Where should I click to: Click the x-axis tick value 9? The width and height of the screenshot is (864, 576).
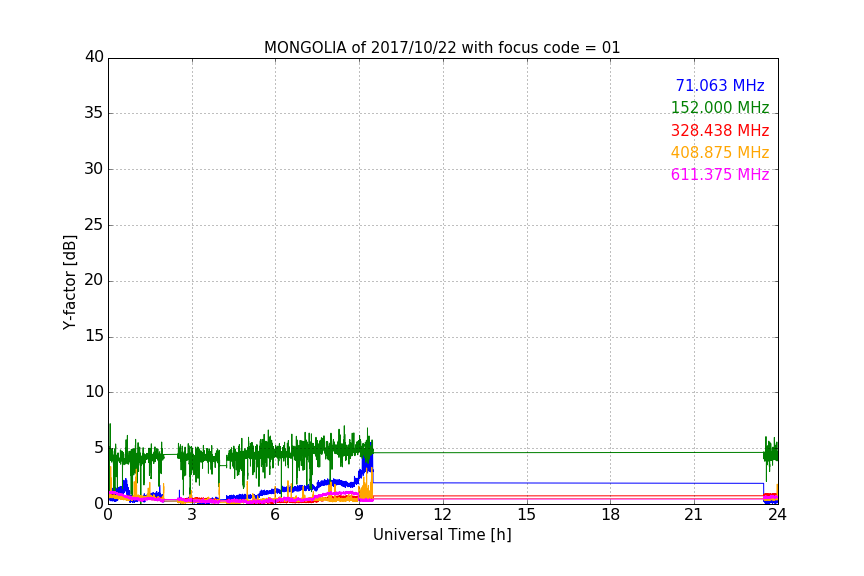point(359,515)
